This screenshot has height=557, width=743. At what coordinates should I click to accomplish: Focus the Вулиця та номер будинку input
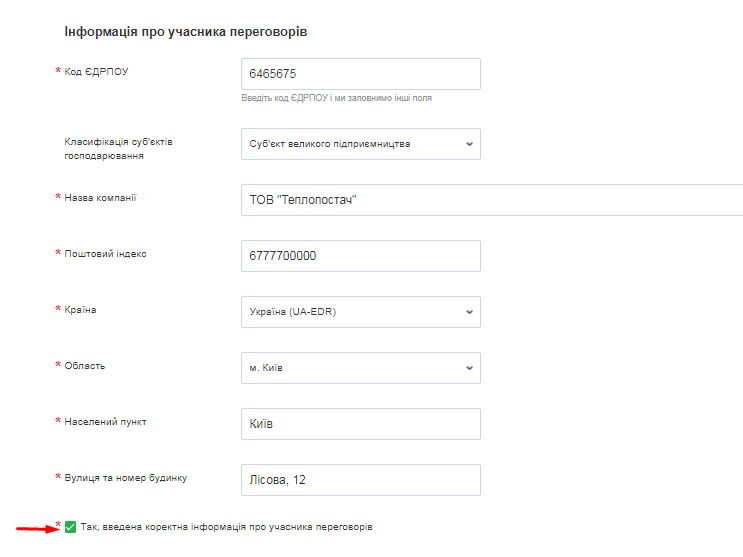[x=360, y=480]
